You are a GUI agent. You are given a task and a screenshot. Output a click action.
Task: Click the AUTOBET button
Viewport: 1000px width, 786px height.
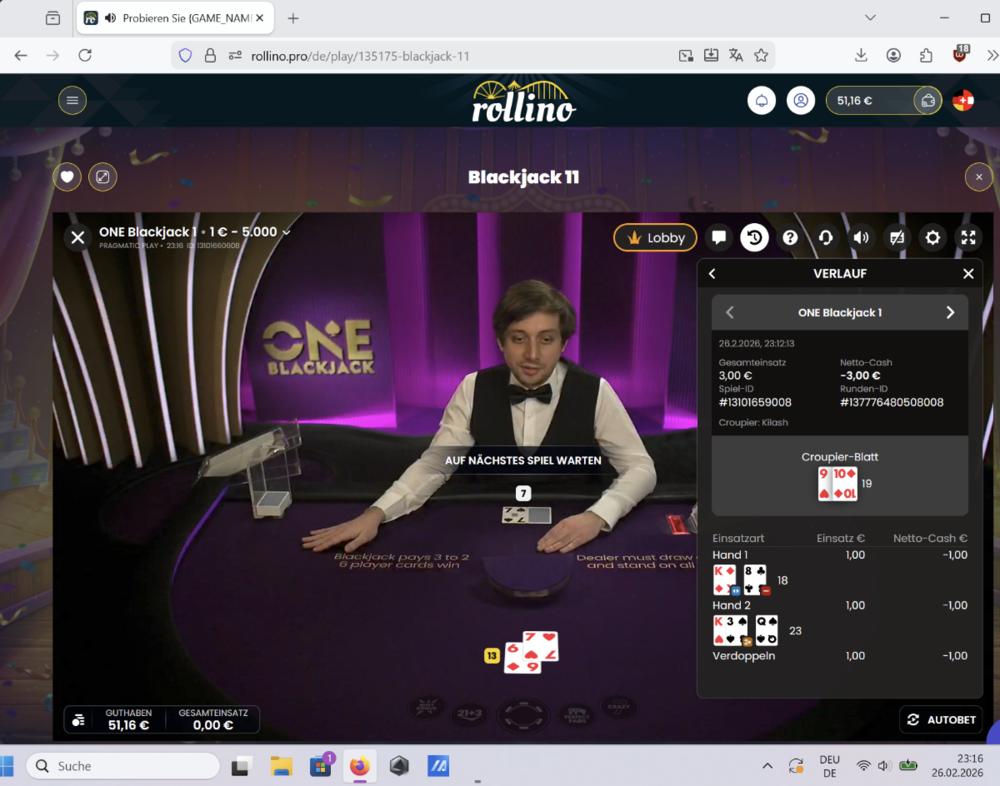(x=941, y=719)
